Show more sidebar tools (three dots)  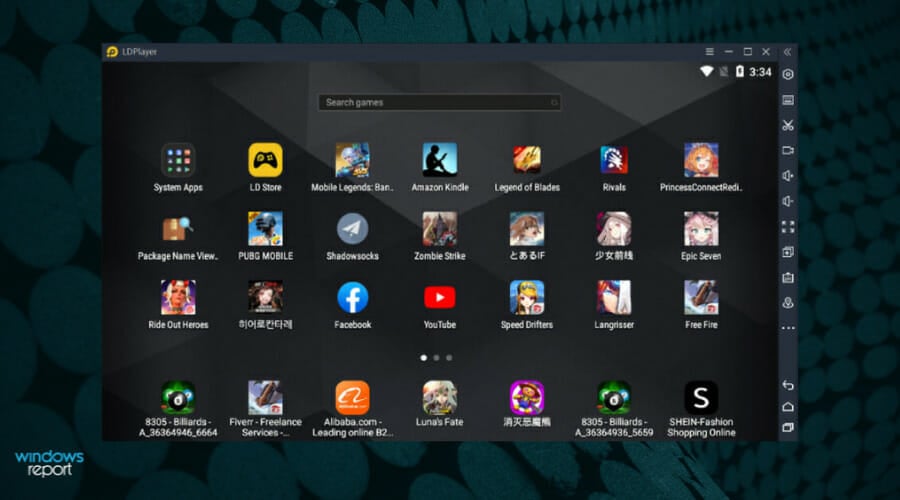788,328
